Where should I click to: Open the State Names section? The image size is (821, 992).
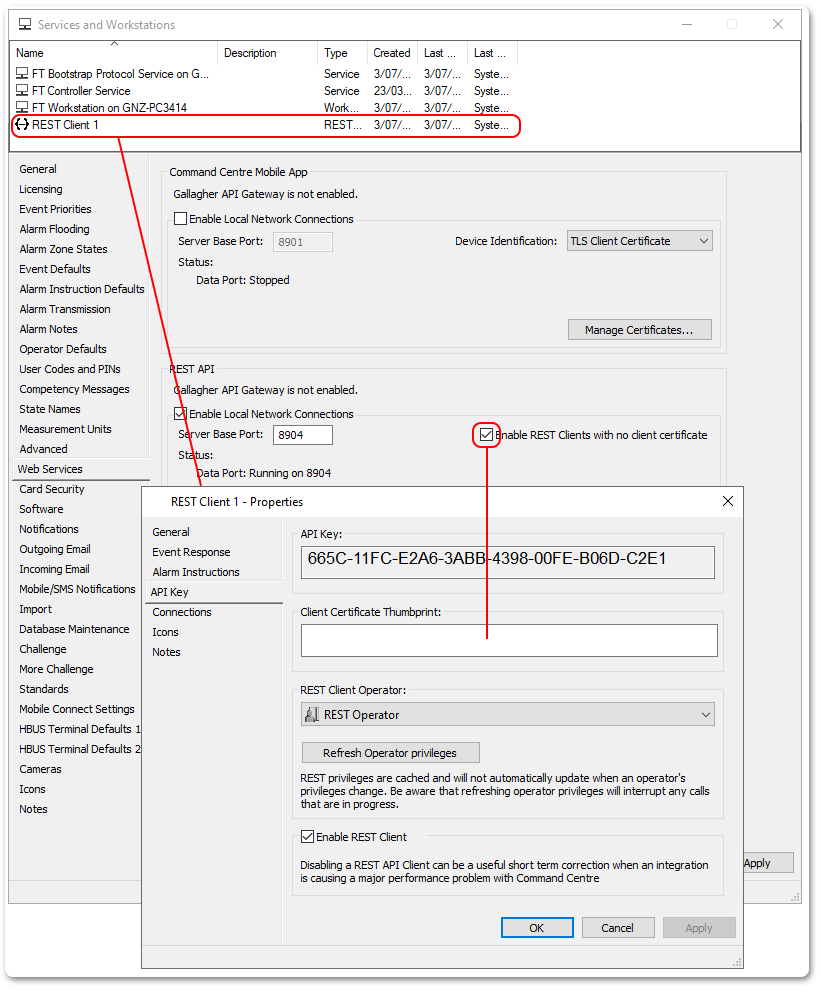point(49,409)
